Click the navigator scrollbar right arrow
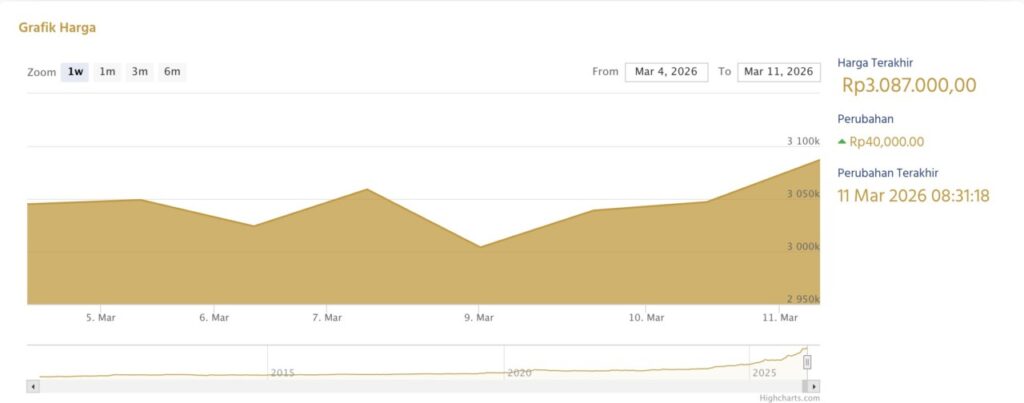The width and height of the screenshot is (1024, 403). [814, 385]
